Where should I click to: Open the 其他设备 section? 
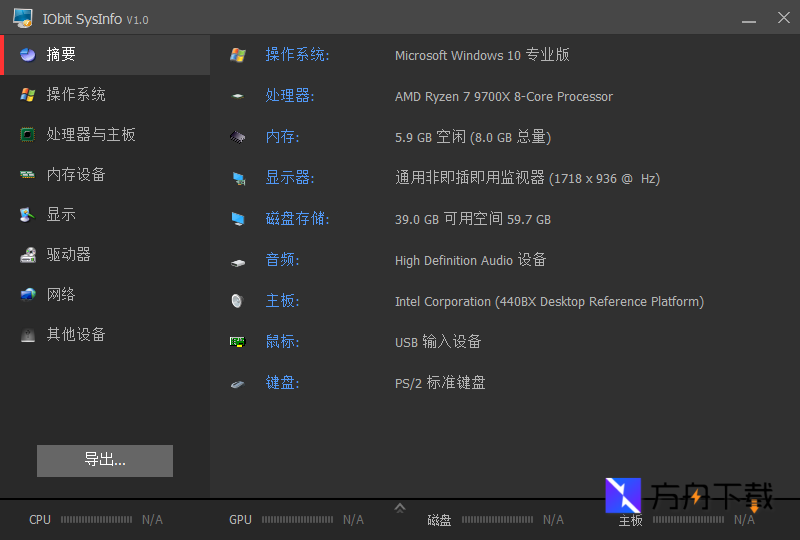[x=105, y=335]
